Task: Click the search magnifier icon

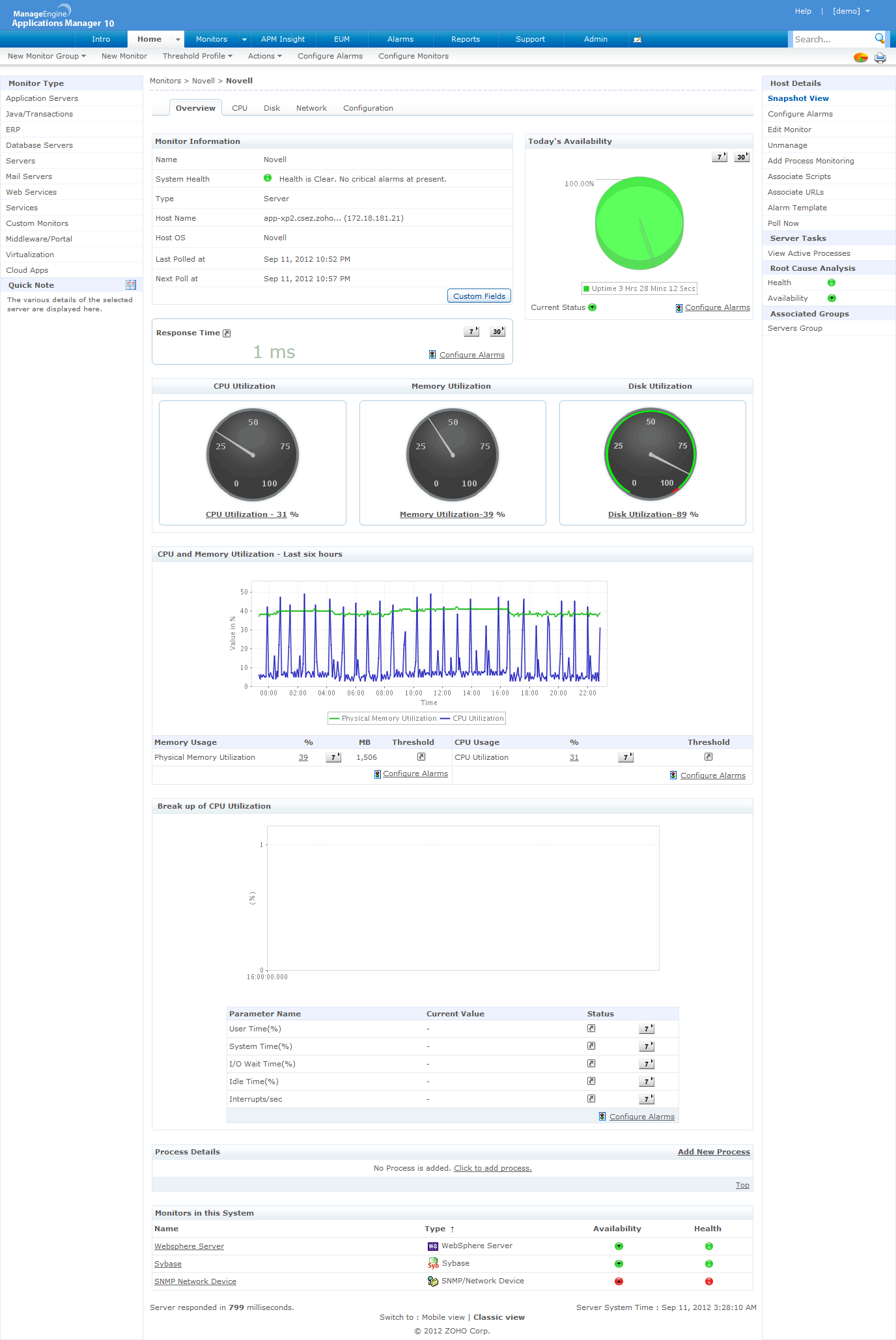Action: coord(879,38)
